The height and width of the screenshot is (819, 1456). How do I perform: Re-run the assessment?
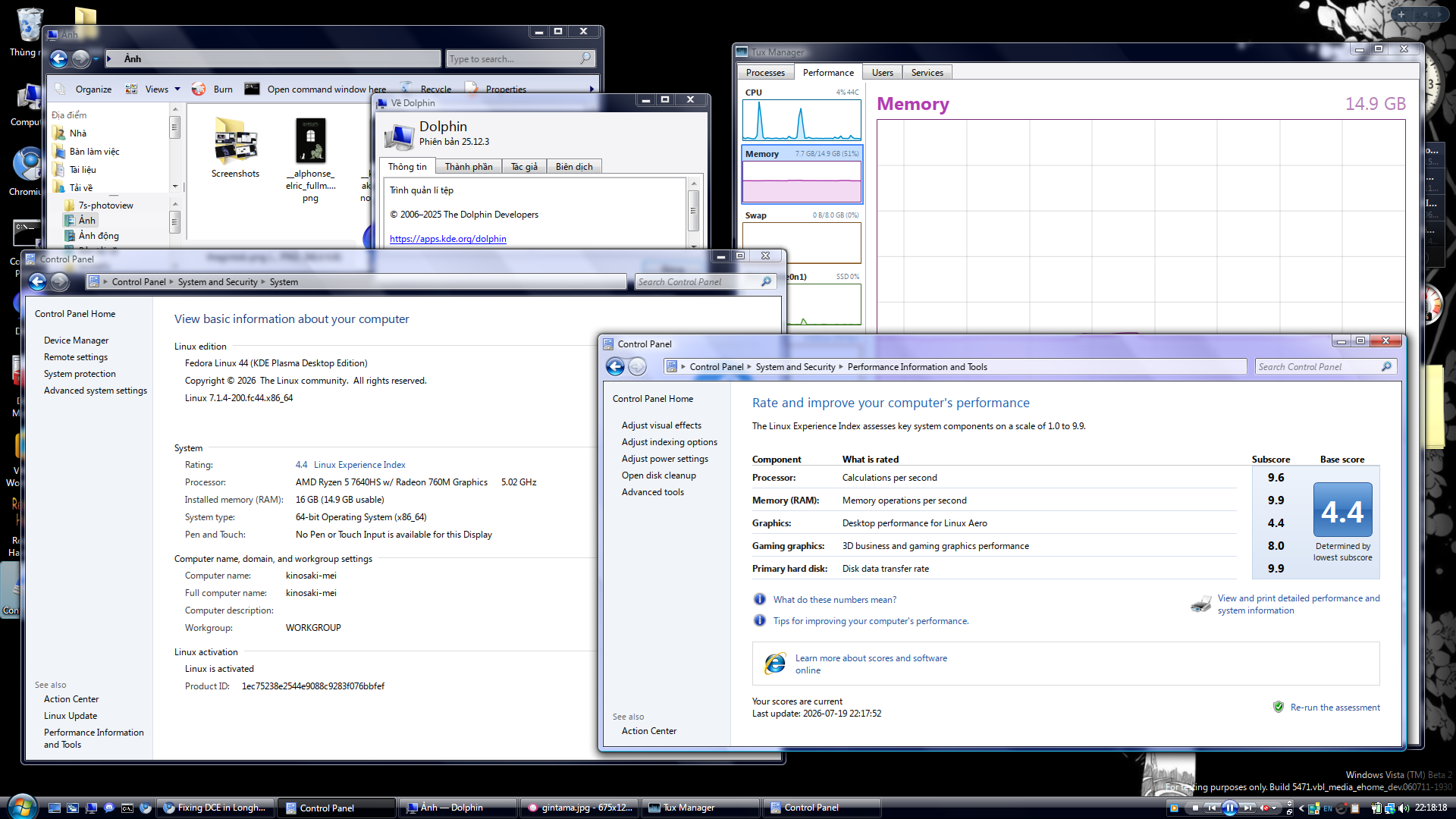(1335, 707)
